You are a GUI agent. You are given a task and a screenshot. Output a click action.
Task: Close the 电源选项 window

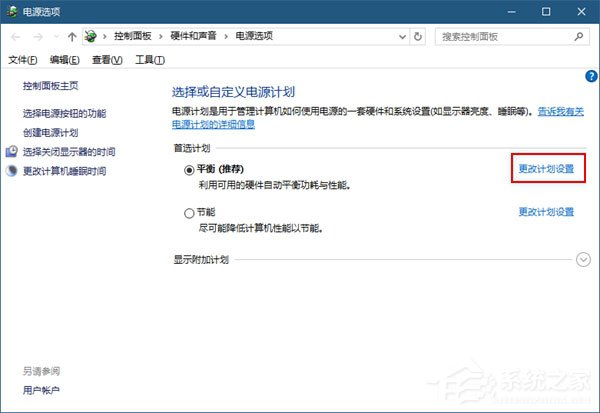click(581, 12)
